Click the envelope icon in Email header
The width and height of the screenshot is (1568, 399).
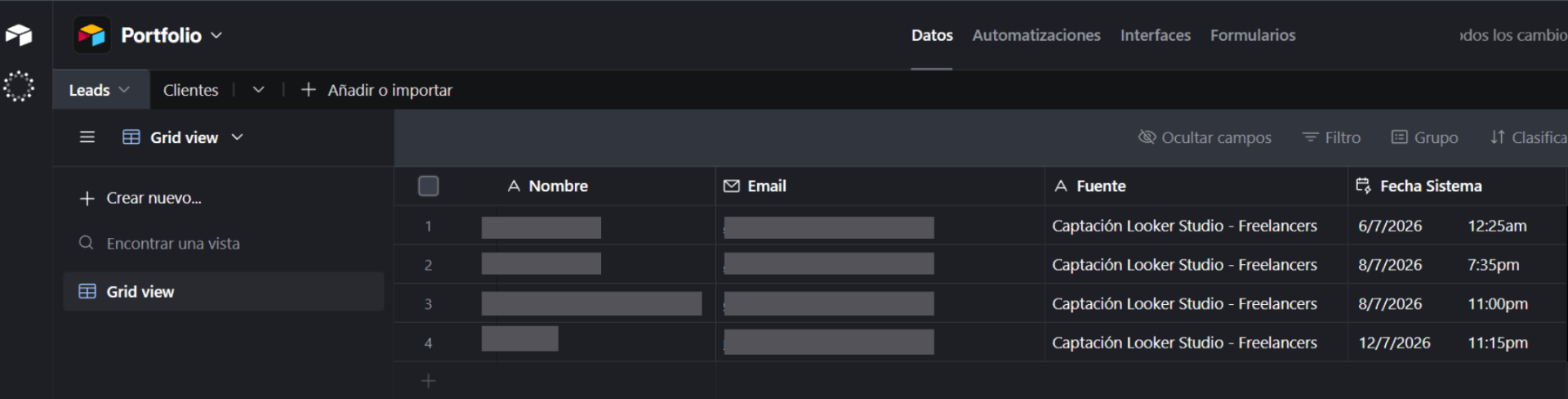pos(732,186)
